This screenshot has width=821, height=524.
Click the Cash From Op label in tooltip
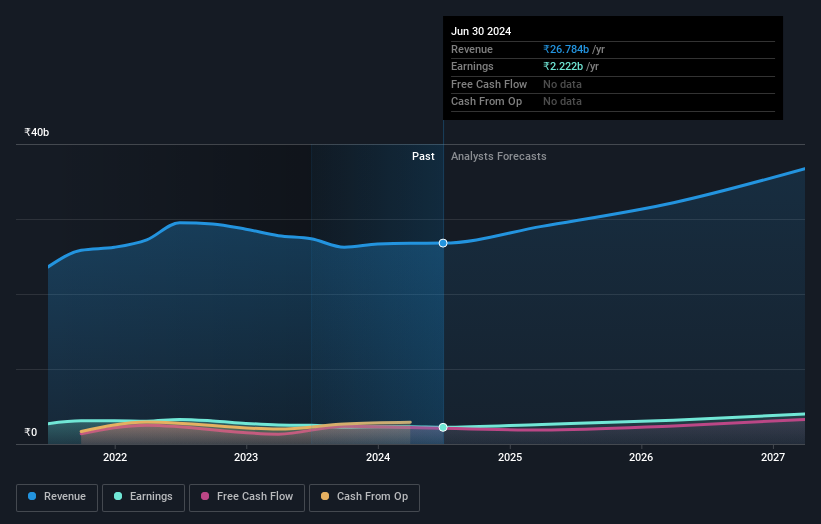tap(486, 102)
